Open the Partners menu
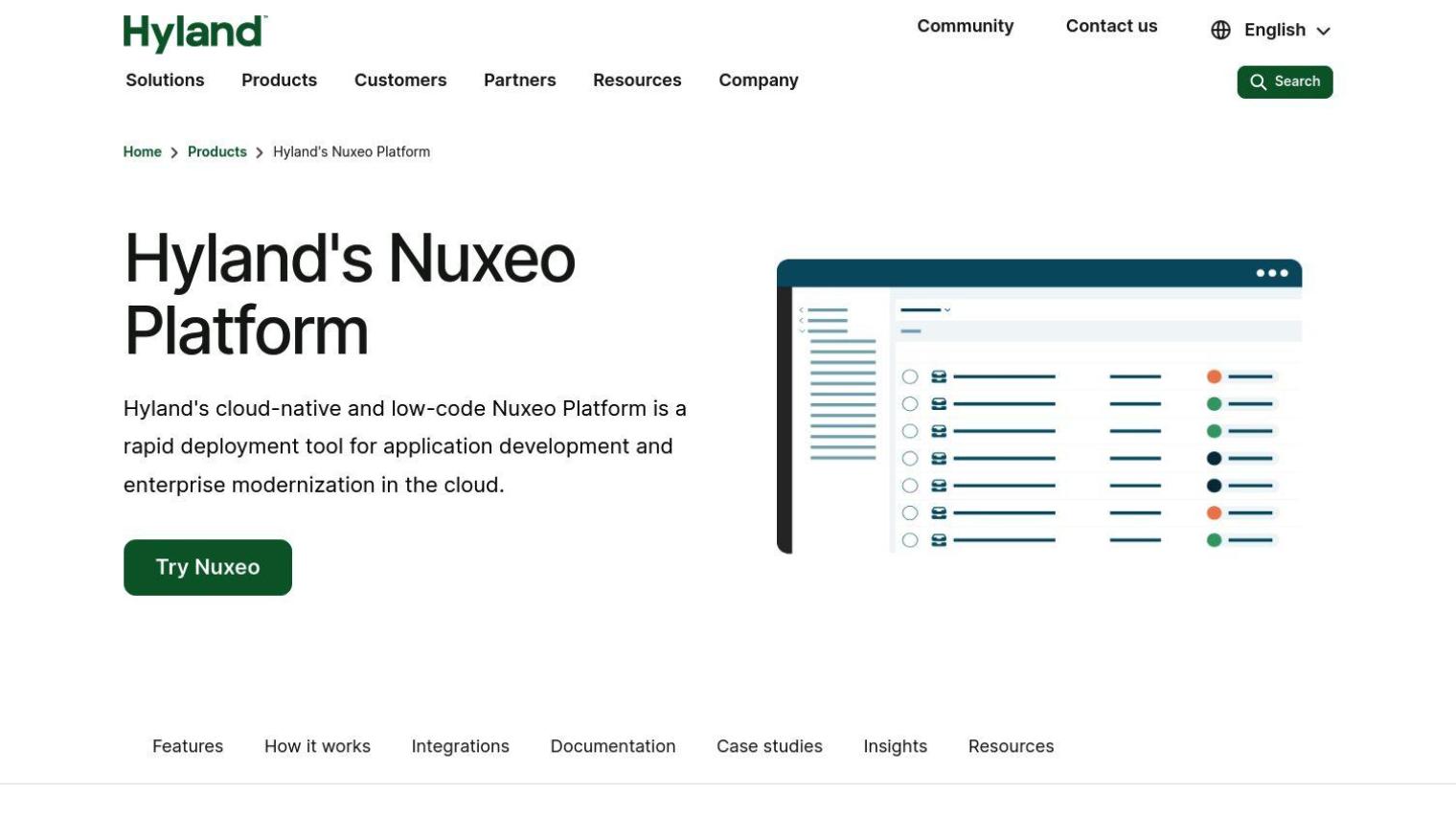 coord(519,80)
